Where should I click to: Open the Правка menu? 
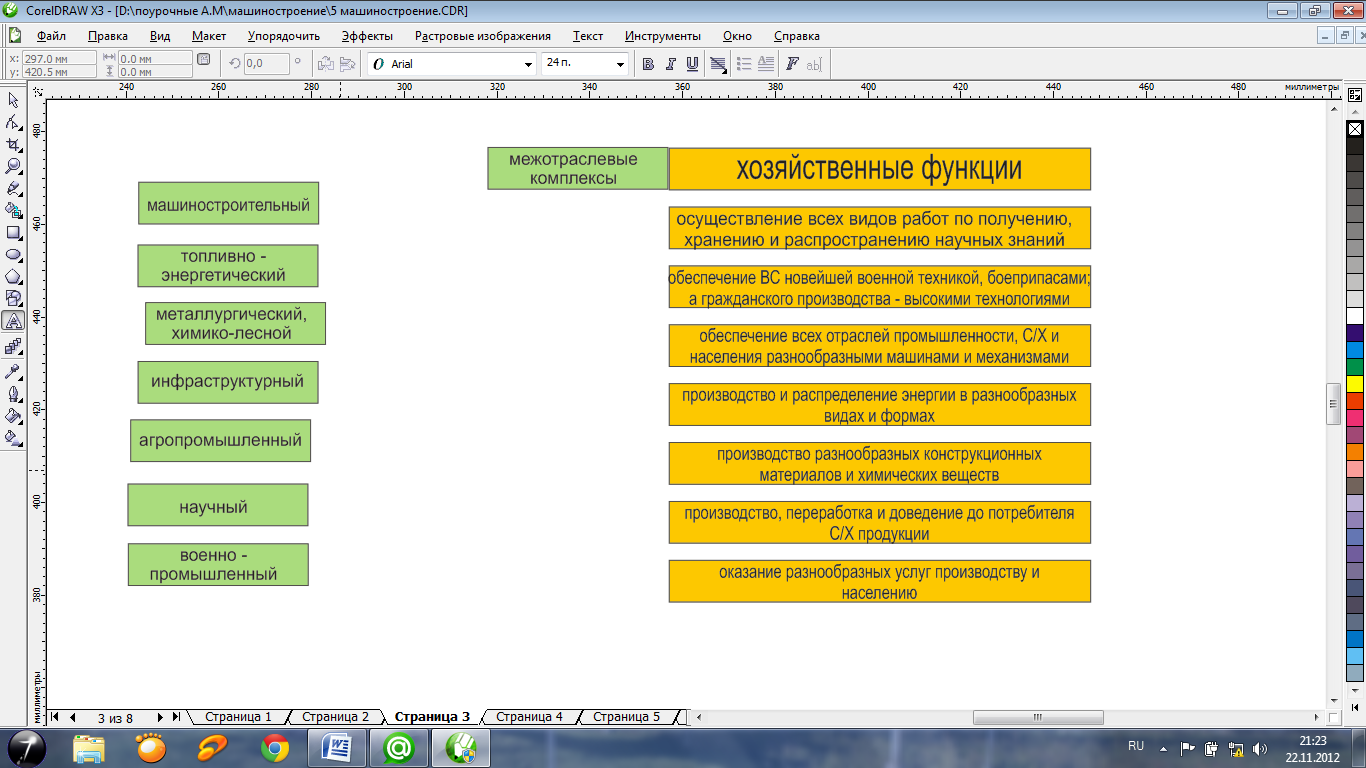pyautogui.click(x=108, y=36)
